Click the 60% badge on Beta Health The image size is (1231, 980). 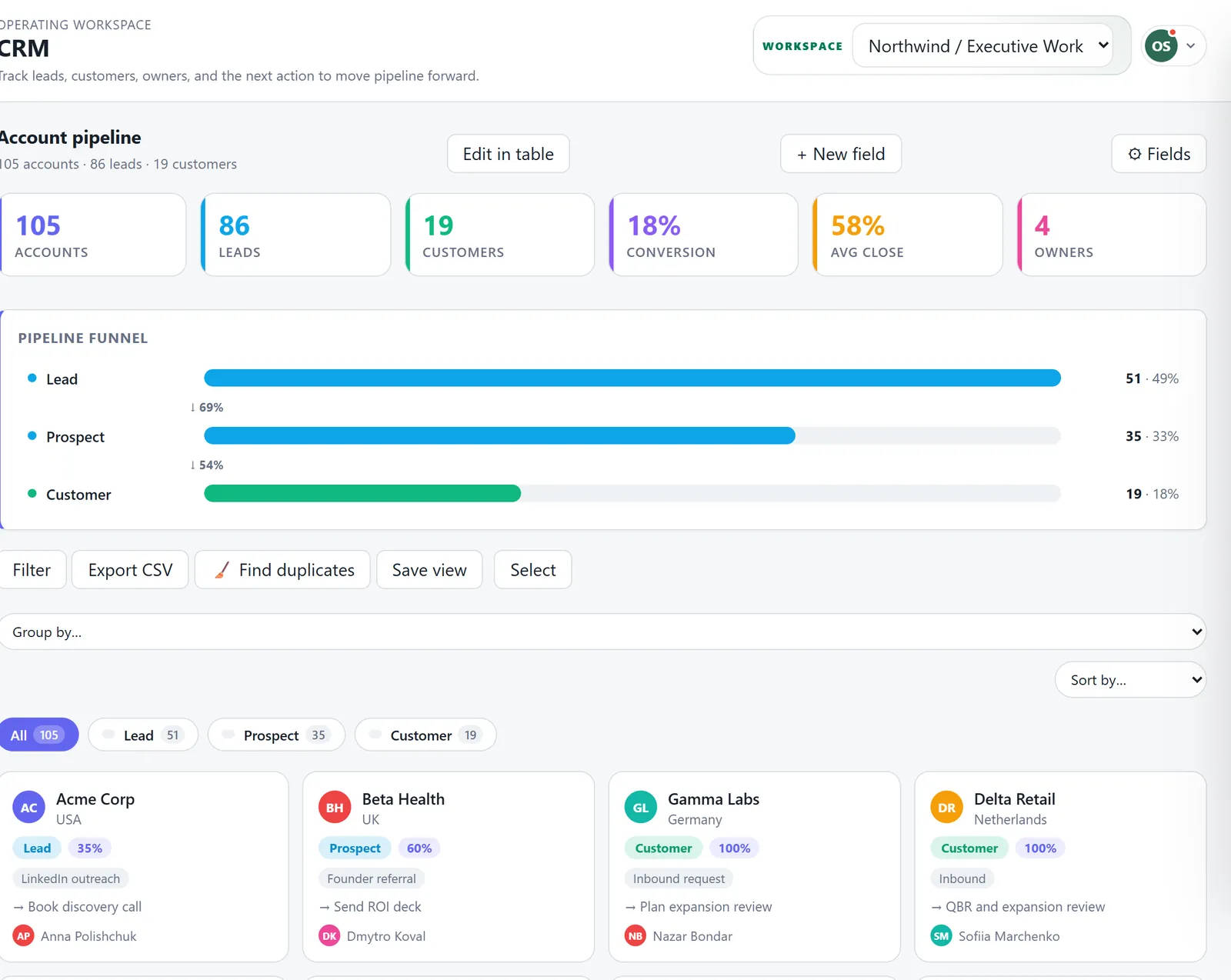coord(419,848)
